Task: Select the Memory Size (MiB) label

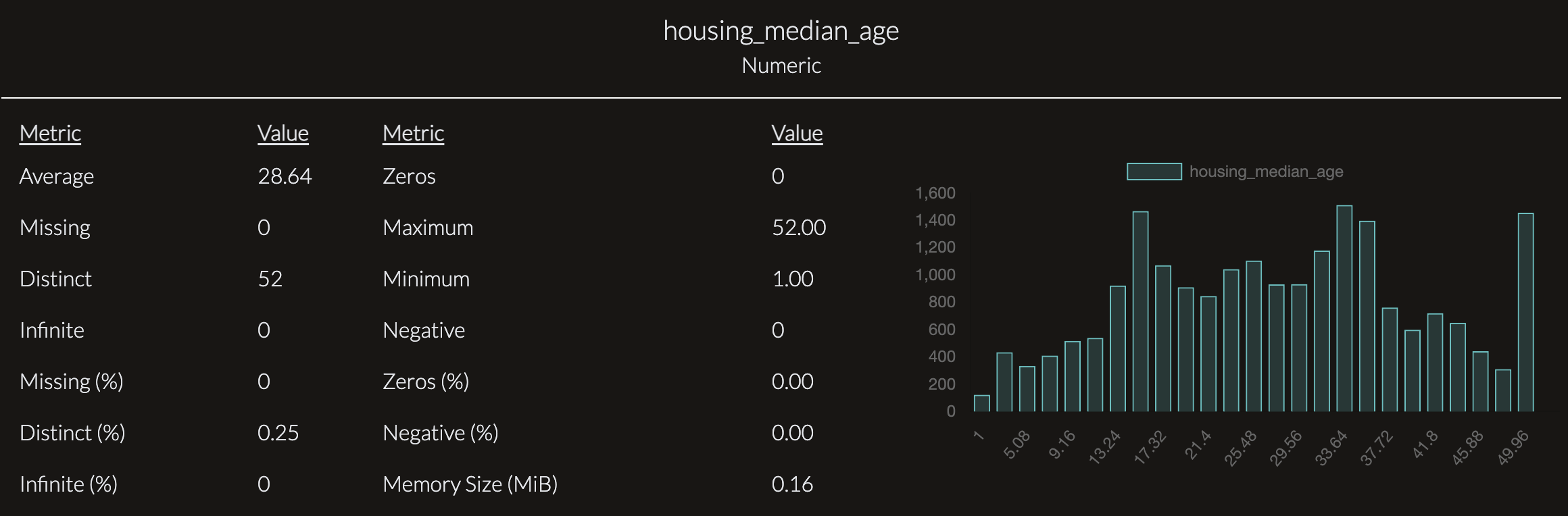Action: coord(470,484)
